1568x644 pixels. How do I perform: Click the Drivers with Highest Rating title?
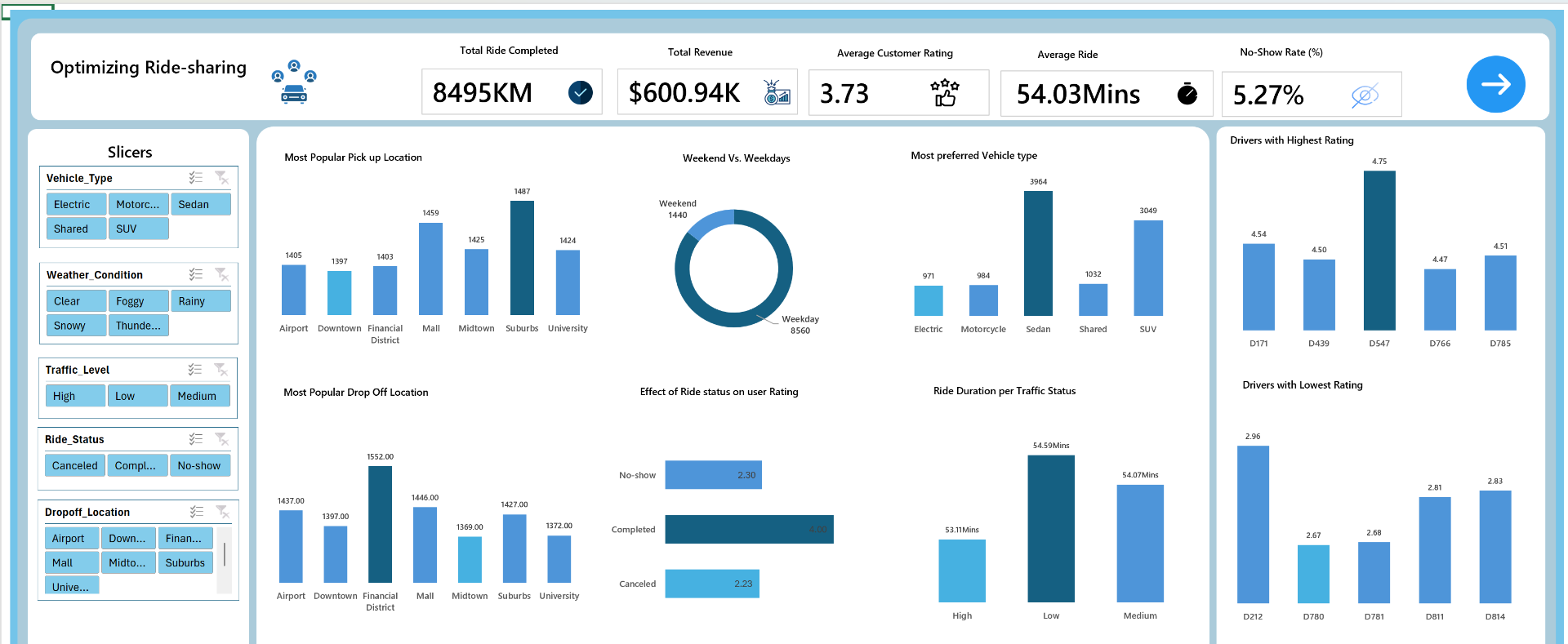coord(1292,140)
